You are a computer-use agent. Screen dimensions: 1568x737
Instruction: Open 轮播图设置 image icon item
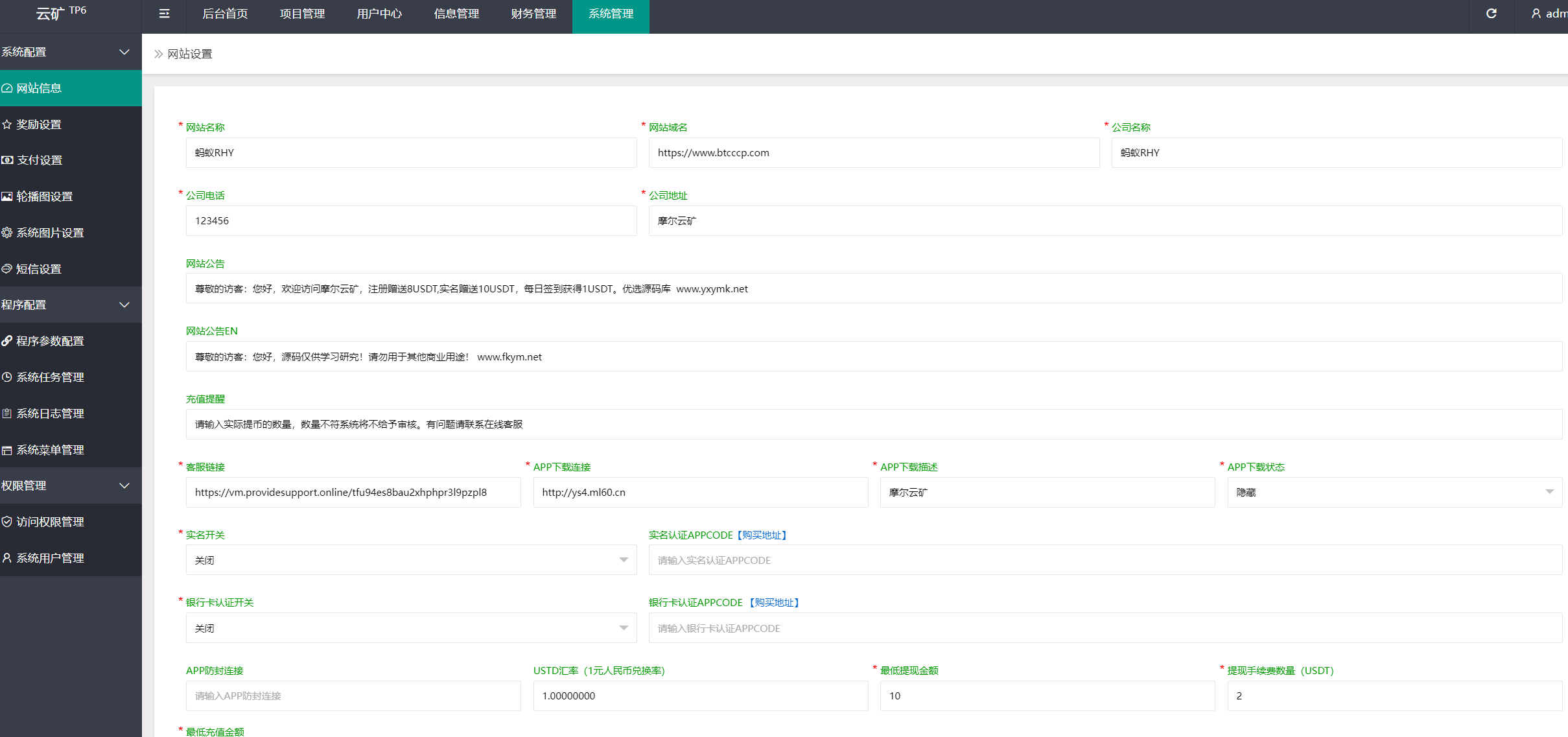click(x=44, y=196)
